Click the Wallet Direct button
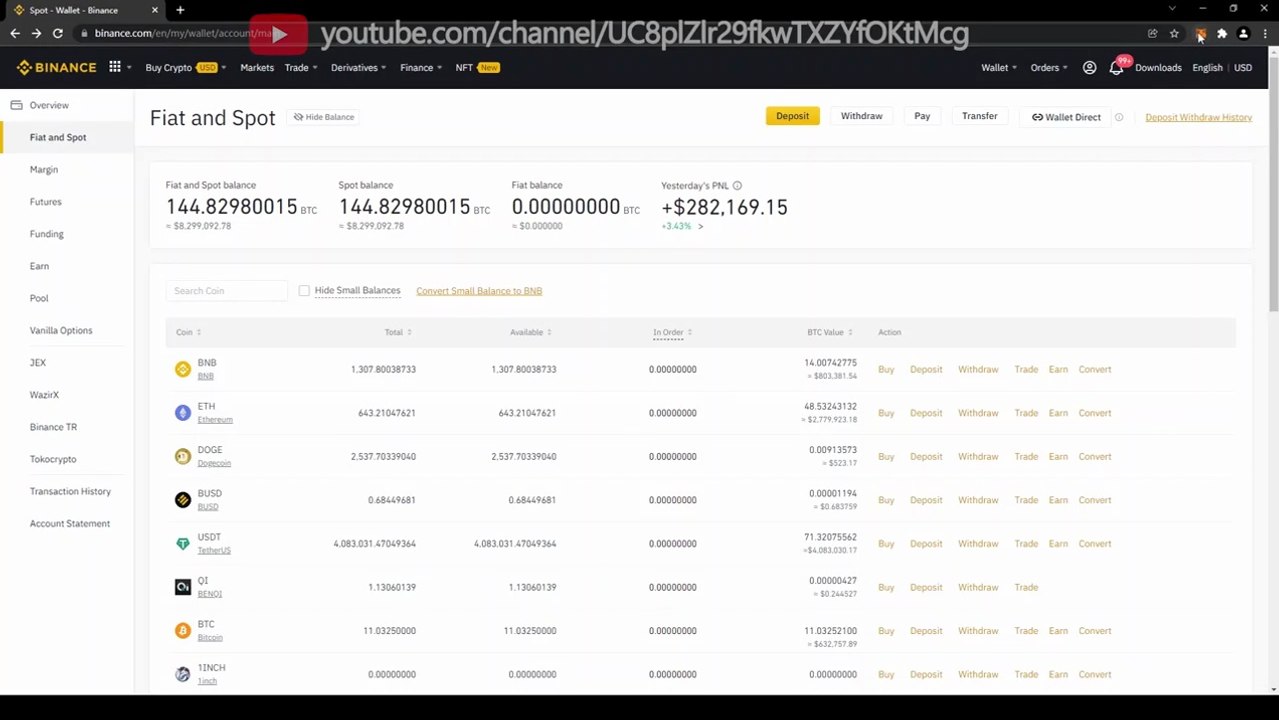This screenshot has height=720, width=1279. click(x=1066, y=117)
